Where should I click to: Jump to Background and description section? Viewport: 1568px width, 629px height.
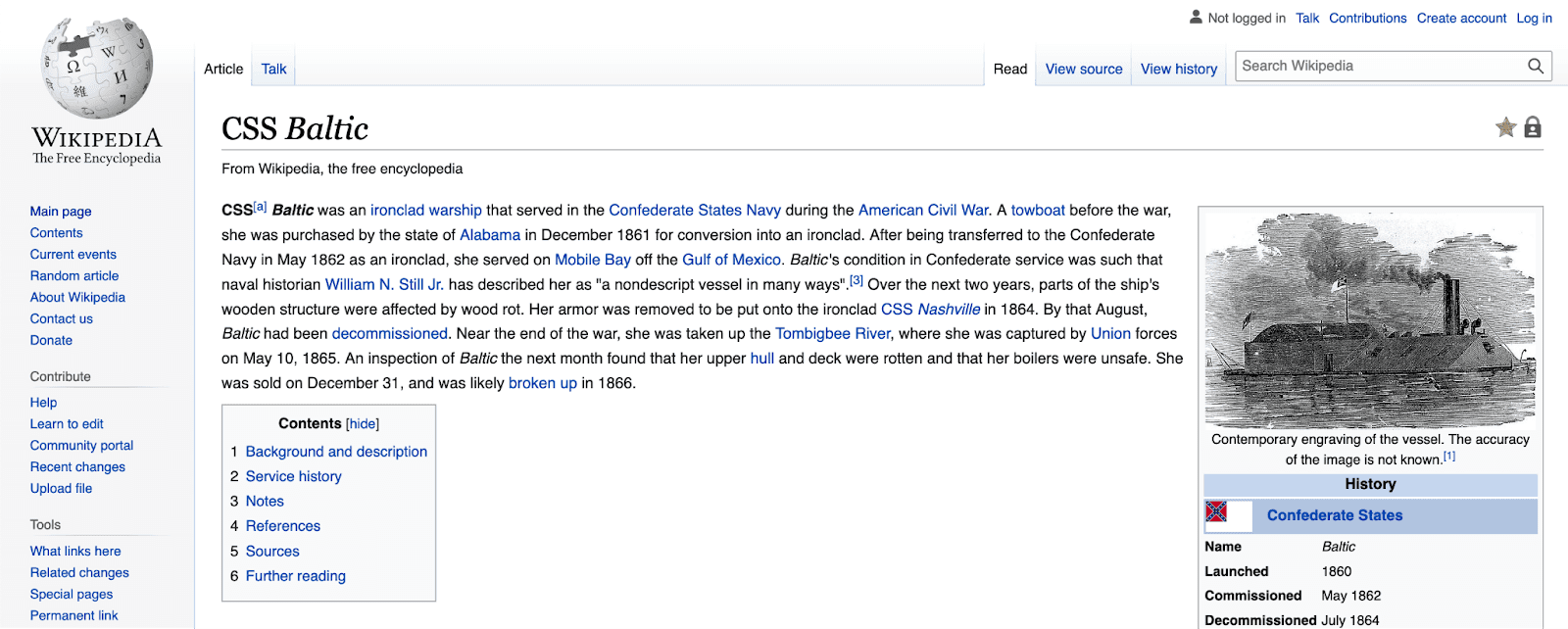[336, 452]
